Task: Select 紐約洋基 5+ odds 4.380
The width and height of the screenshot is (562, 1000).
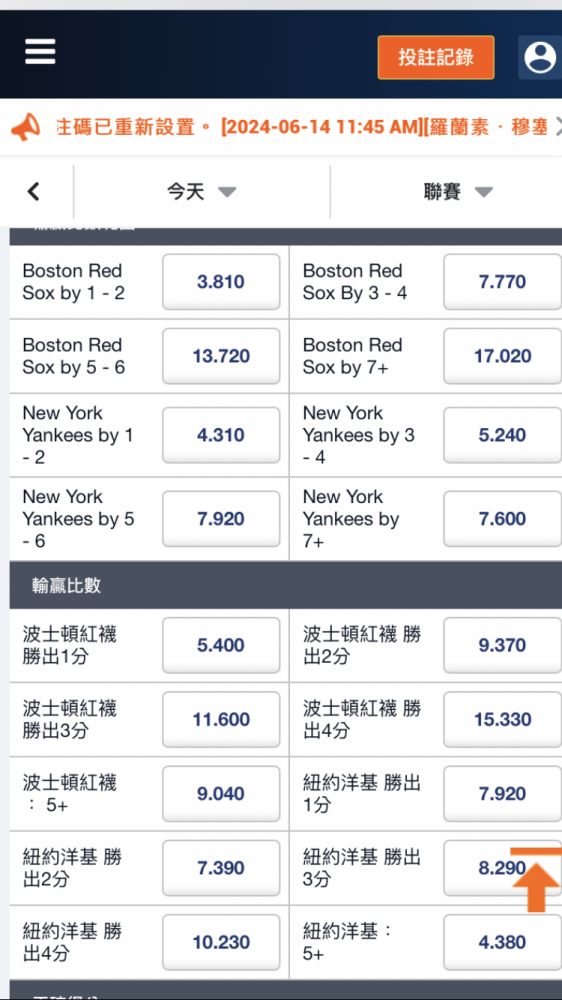Action: 503,942
